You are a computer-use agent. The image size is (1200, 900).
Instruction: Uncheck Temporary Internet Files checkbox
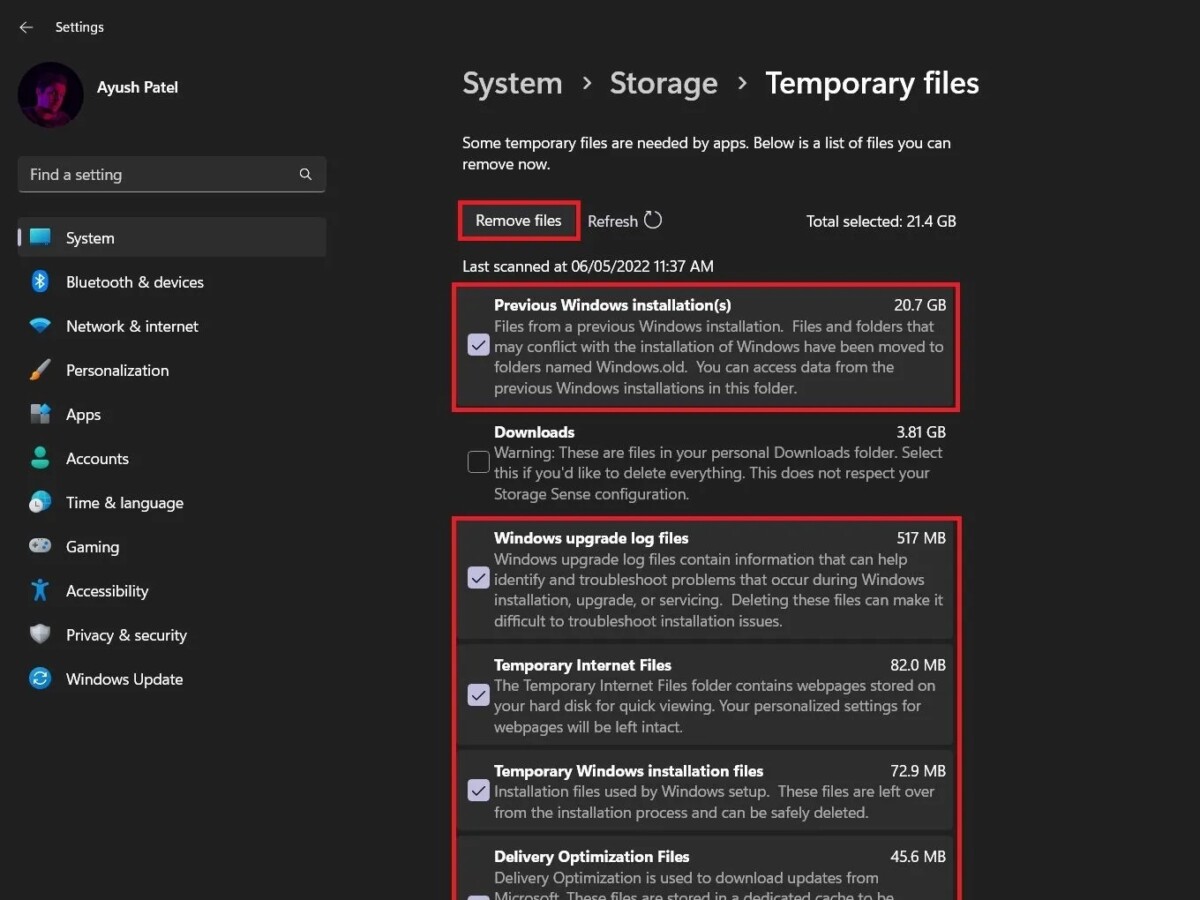coord(478,695)
